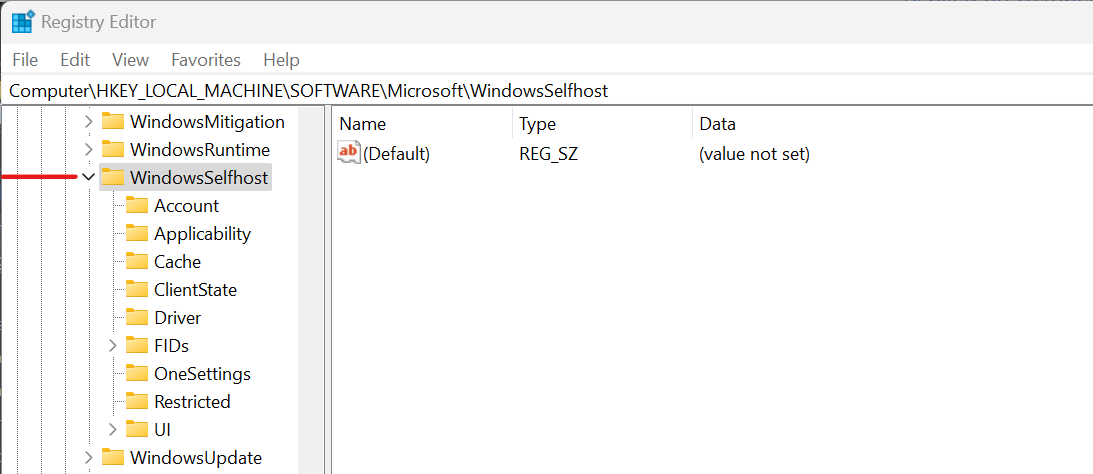Screen dimensions: 1093x474
Task: Select the WindowsMitigation key label
Action: pos(207,122)
